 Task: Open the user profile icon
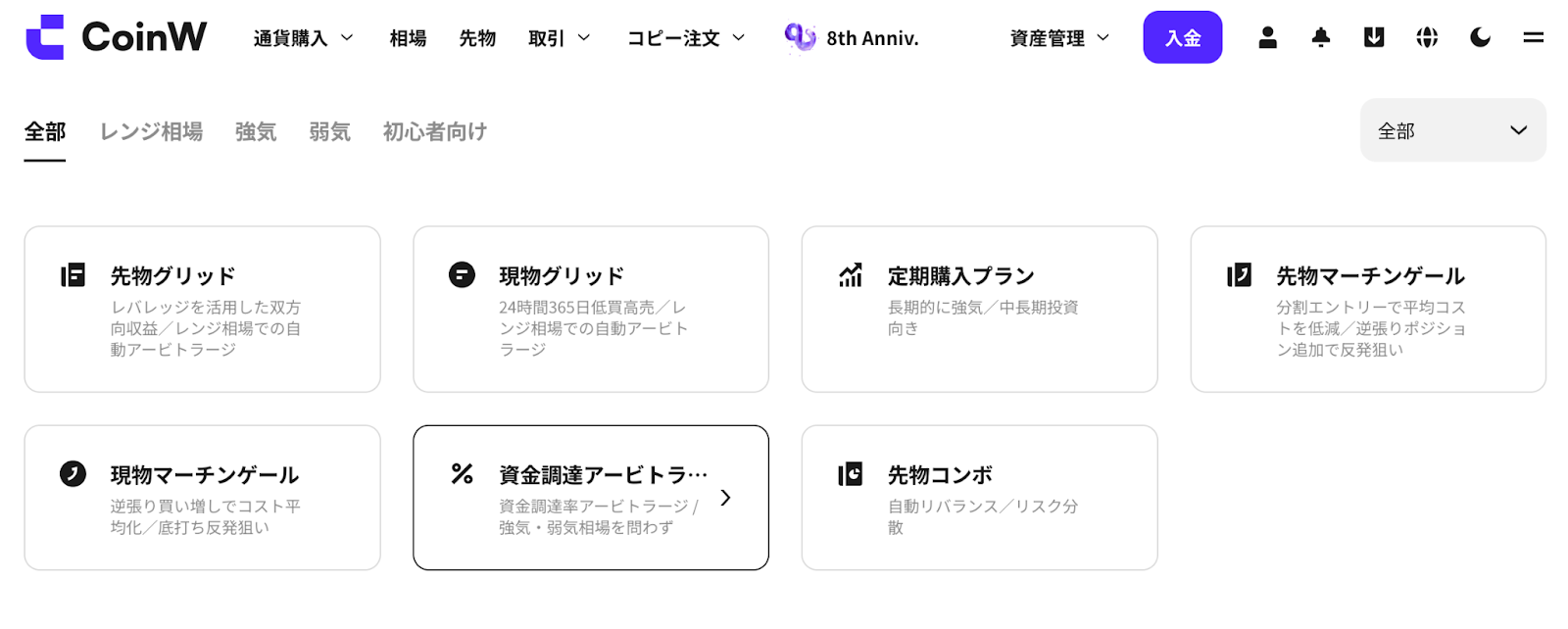pos(1267,37)
